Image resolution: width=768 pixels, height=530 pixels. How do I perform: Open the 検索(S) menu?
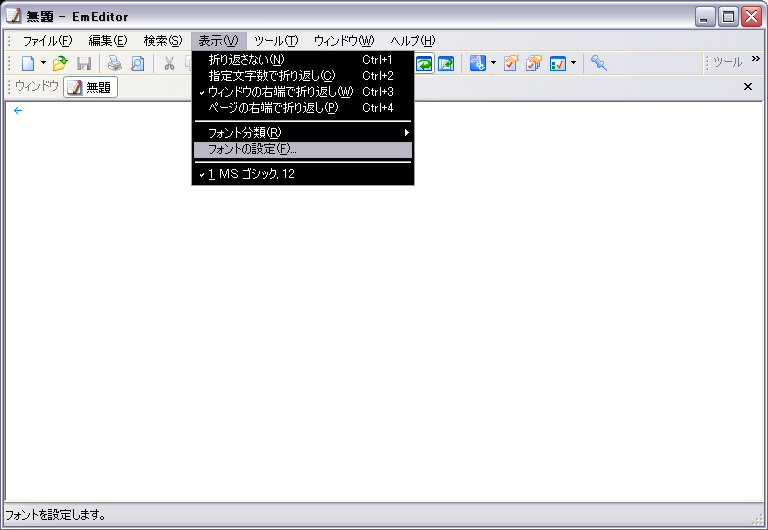click(x=163, y=41)
